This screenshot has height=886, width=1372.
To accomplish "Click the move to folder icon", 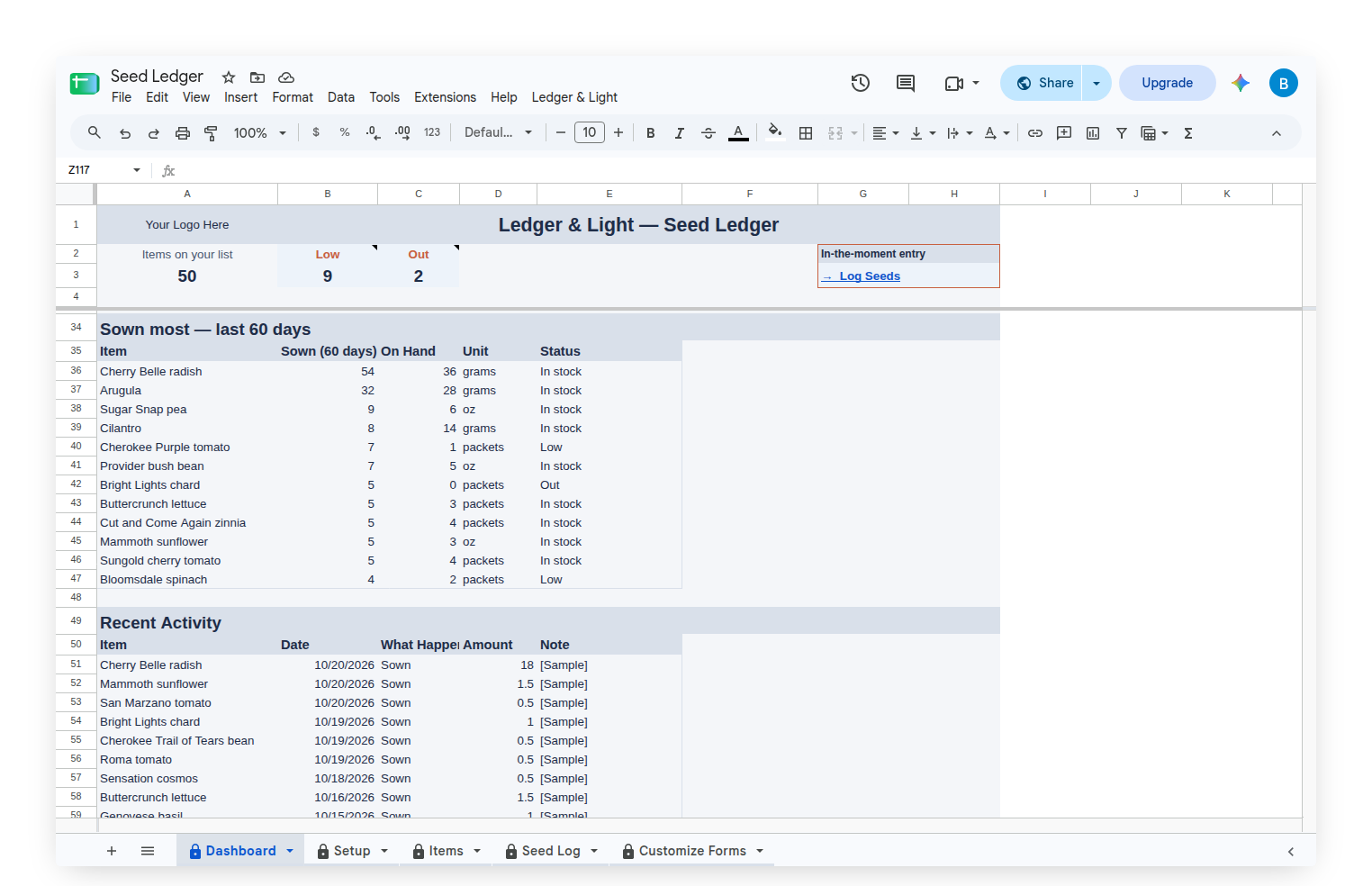I will (257, 77).
